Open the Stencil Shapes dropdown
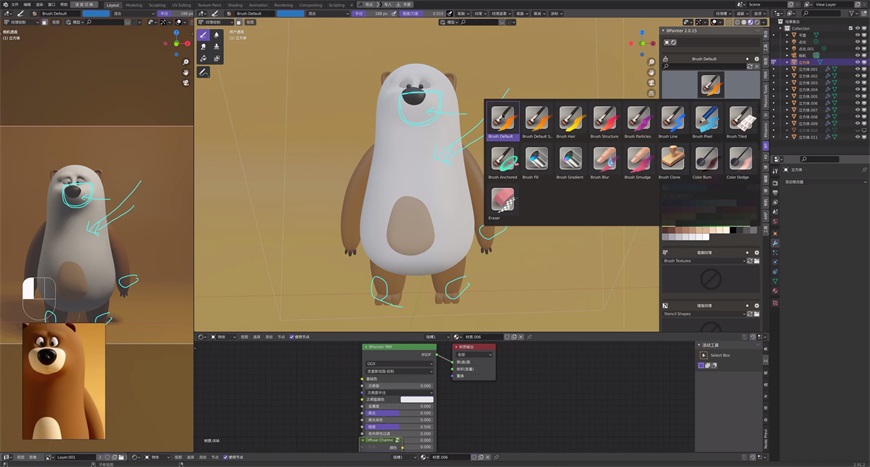The image size is (870, 467). [x=704, y=314]
